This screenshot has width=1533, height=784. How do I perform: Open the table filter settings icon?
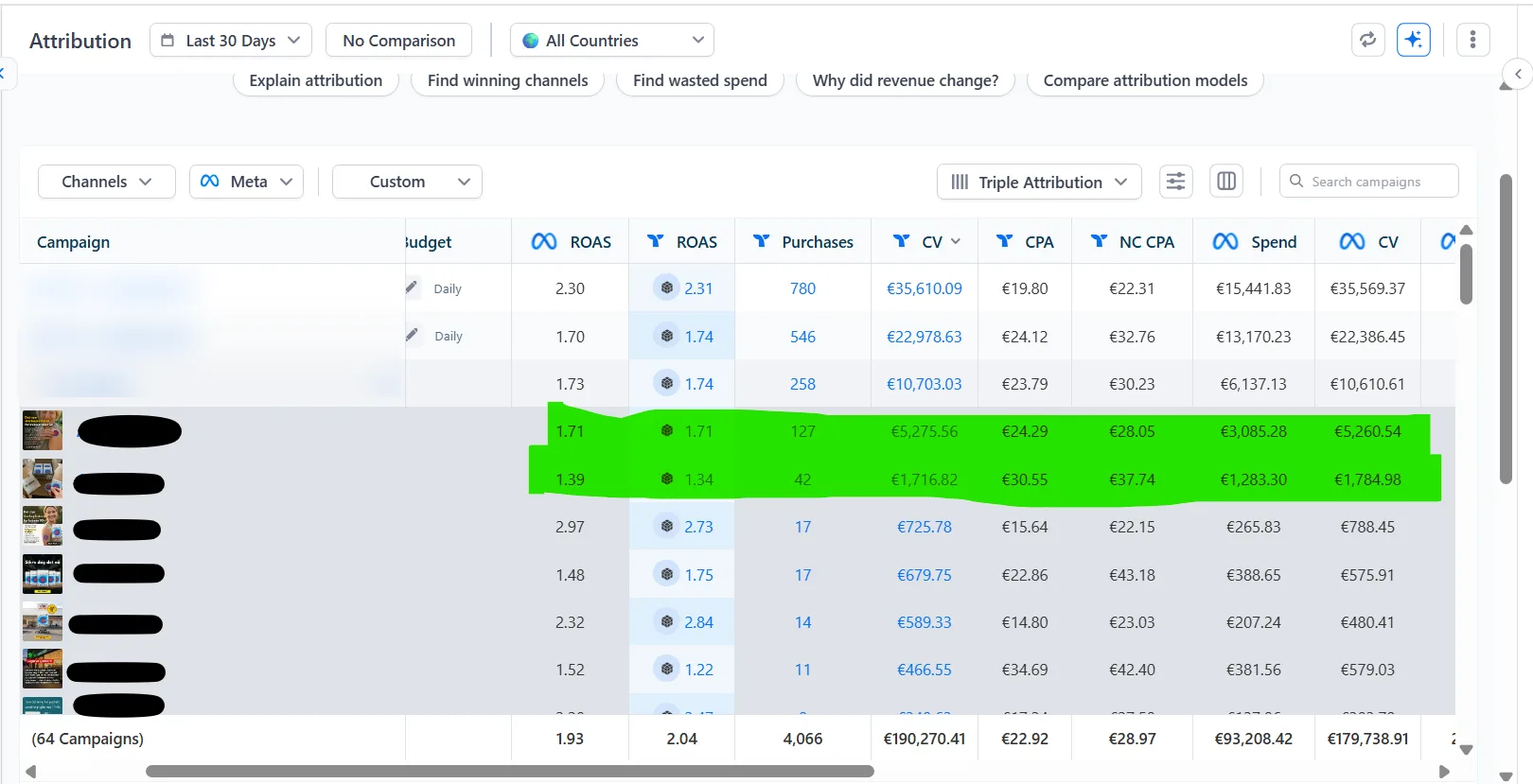tap(1175, 182)
